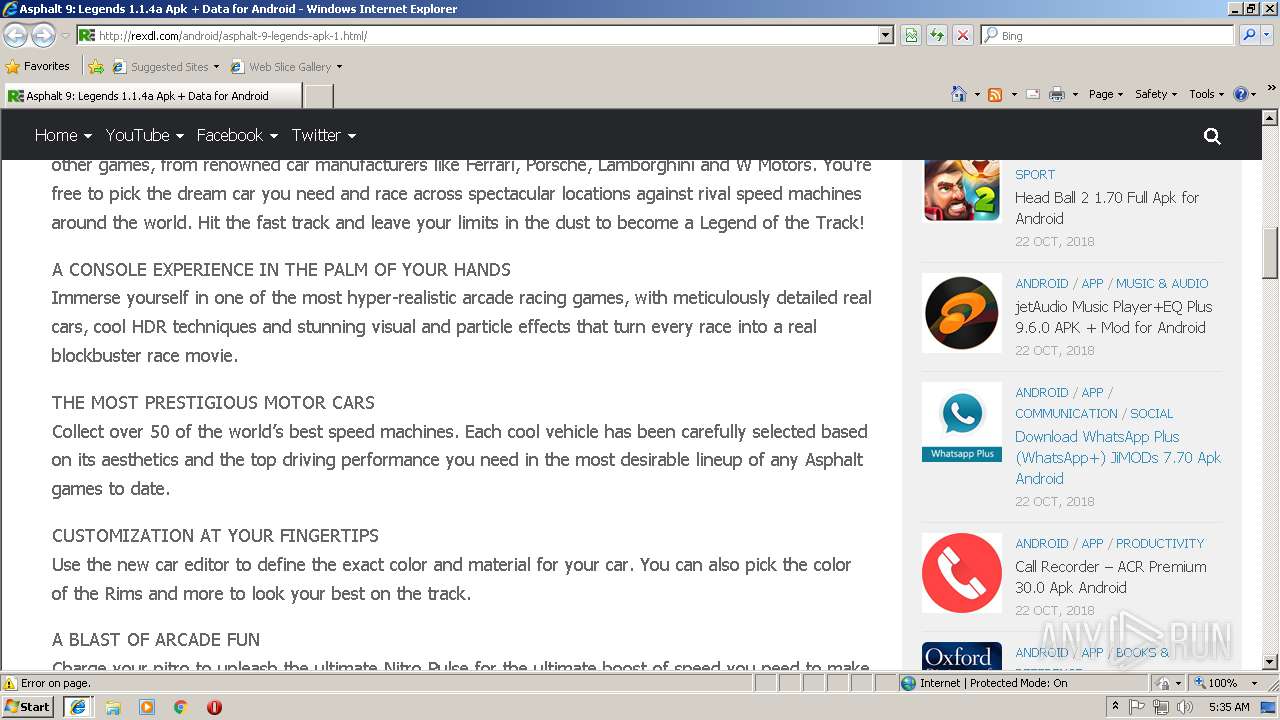Viewport: 1280px width, 720px height.
Task: Open the Tools menu
Action: click(x=1206, y=94)
